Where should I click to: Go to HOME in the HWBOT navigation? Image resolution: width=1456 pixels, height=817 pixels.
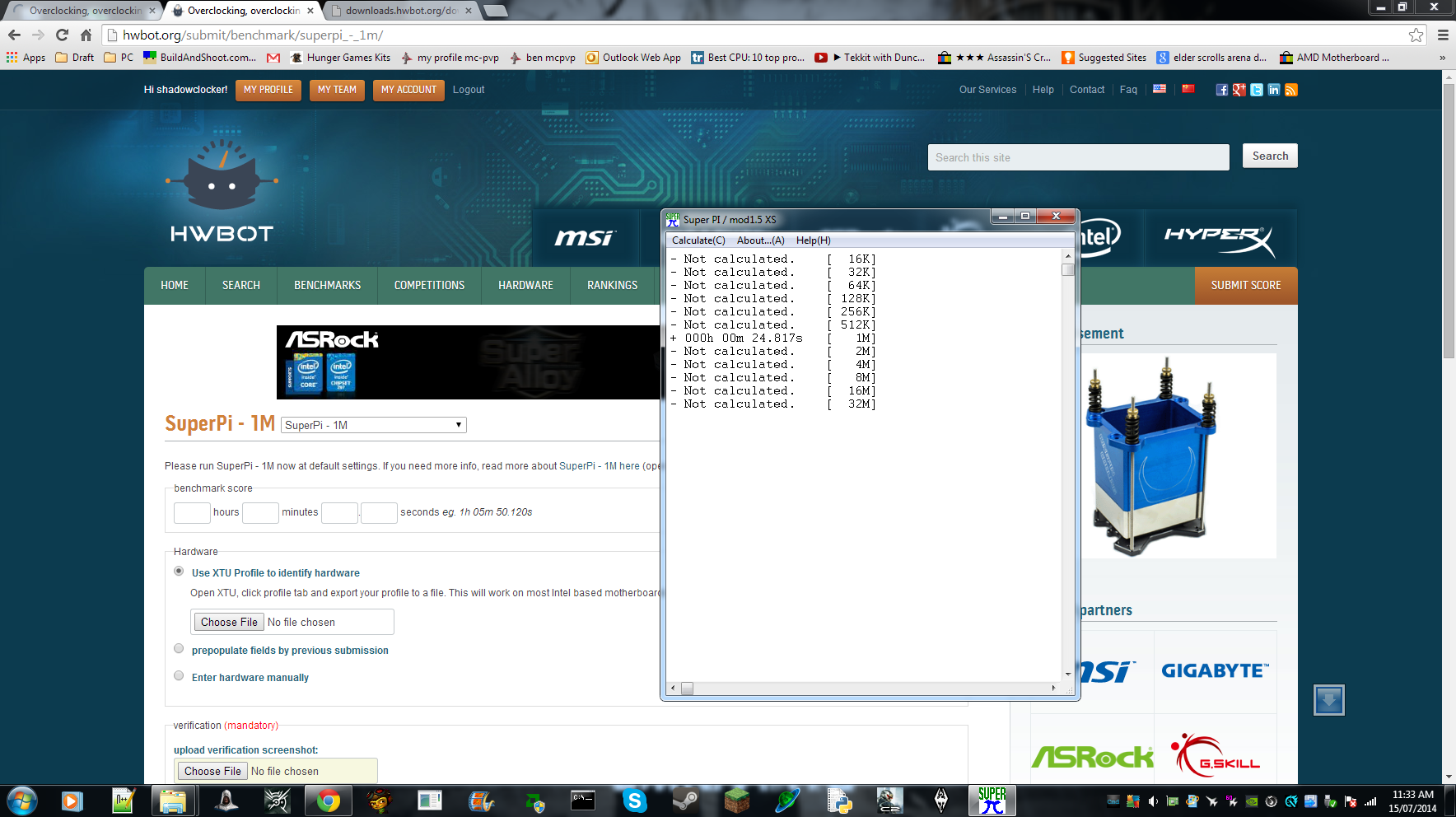(x=175, y=286)
